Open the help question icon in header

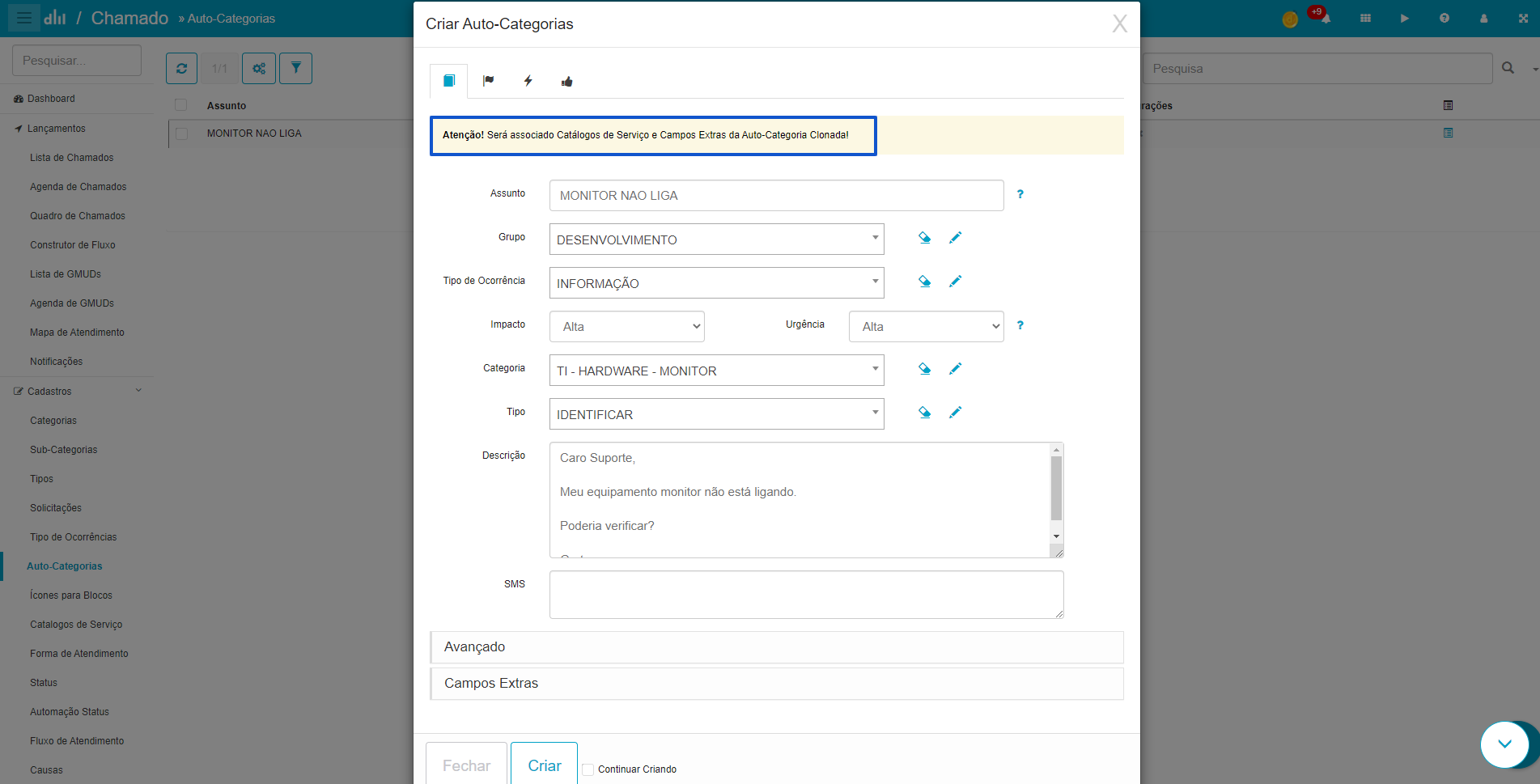tap(1445, 18)
